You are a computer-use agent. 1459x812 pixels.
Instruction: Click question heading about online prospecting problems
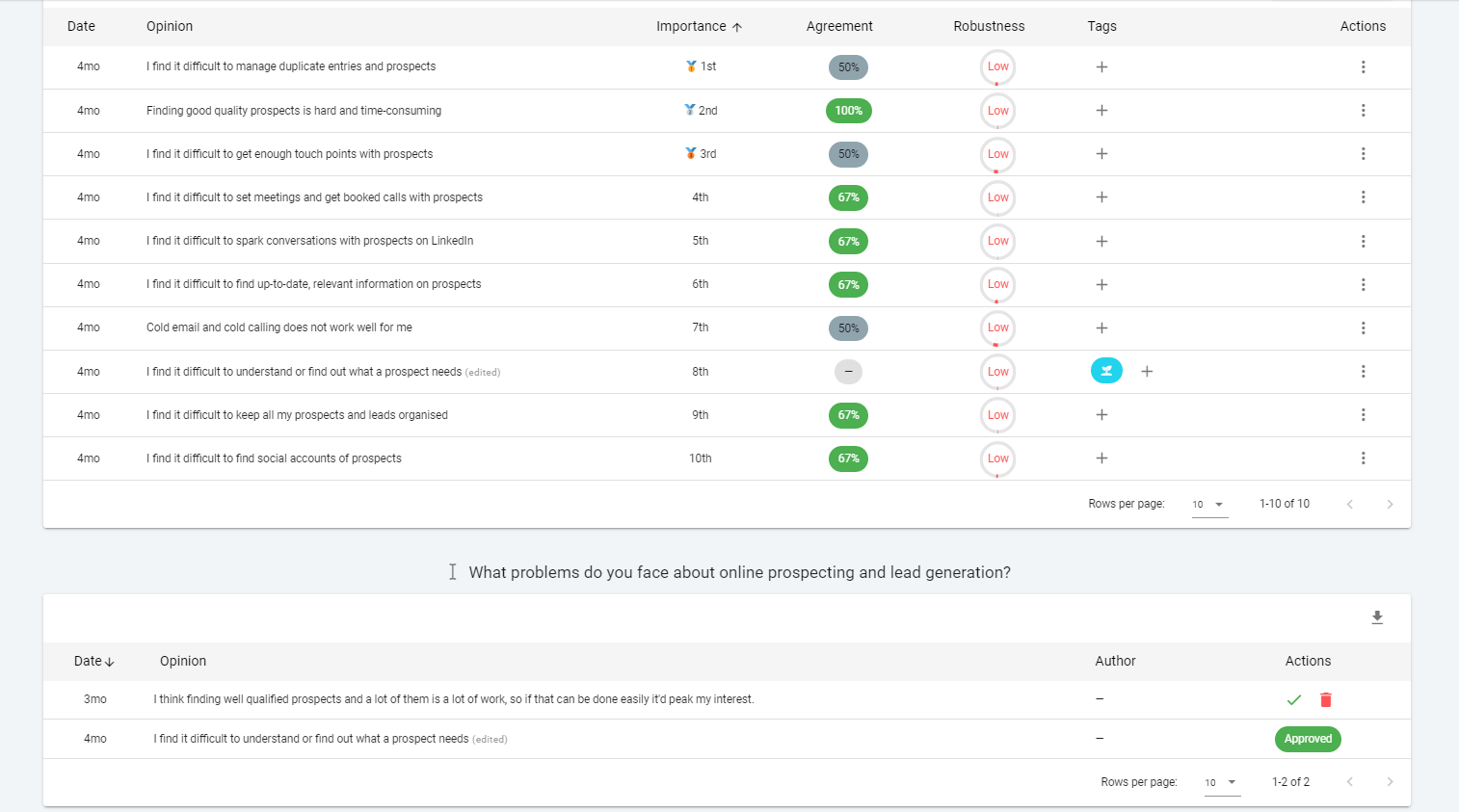click(739, 572)
